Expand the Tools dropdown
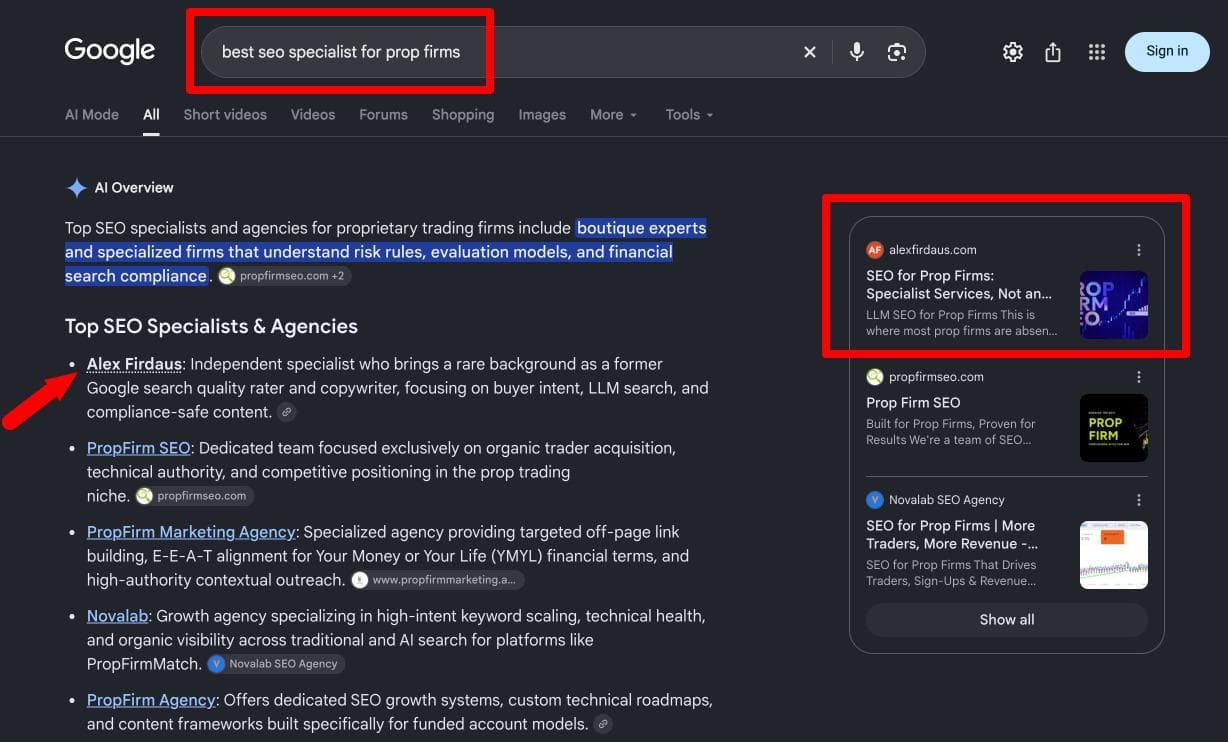Viewport: 1228px width, 742px height. (689, 115)
